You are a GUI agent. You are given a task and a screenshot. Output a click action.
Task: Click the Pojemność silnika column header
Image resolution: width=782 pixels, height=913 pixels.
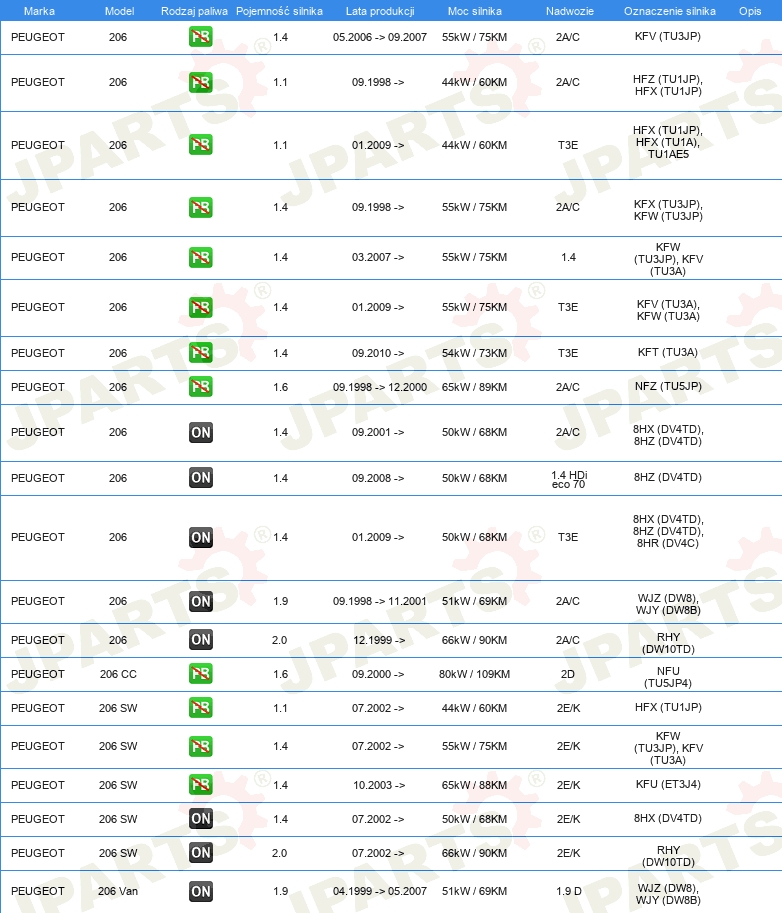279,11
